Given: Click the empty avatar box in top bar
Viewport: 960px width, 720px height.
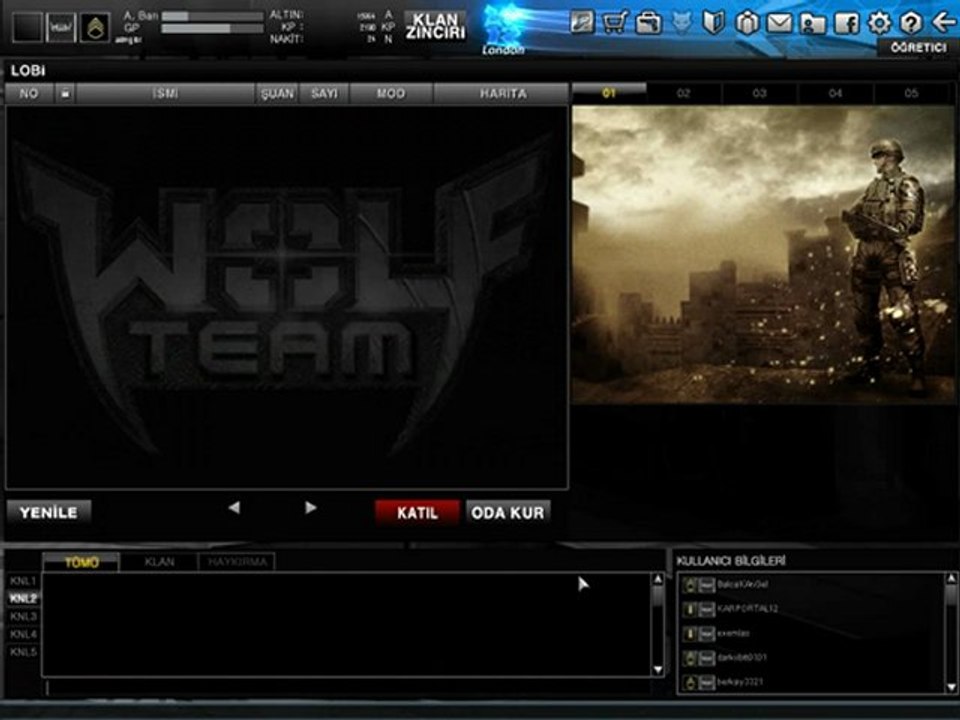Looking at the screenshot, I should [28, 28].
